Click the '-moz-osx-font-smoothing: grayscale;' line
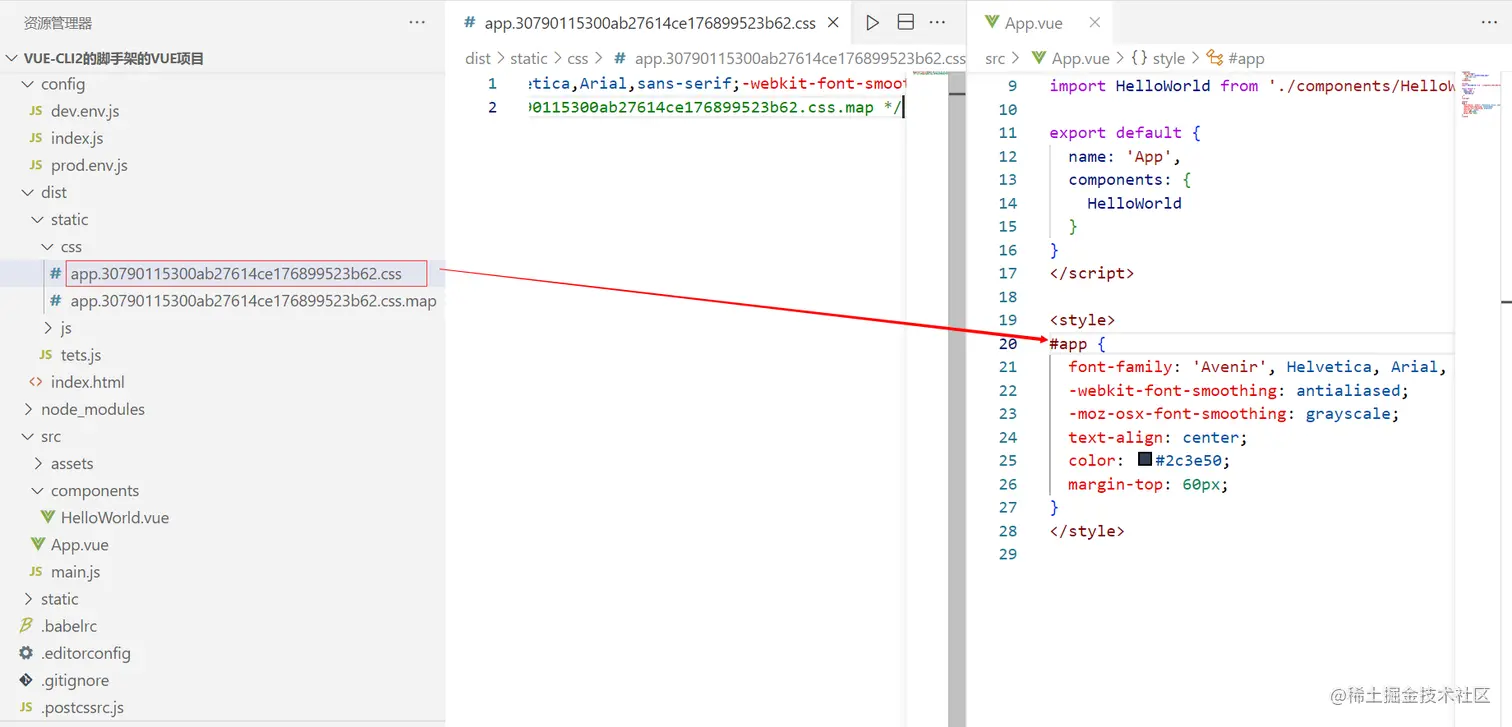Viewport: 1512px width, 727px height. (x=1234, y=414)
